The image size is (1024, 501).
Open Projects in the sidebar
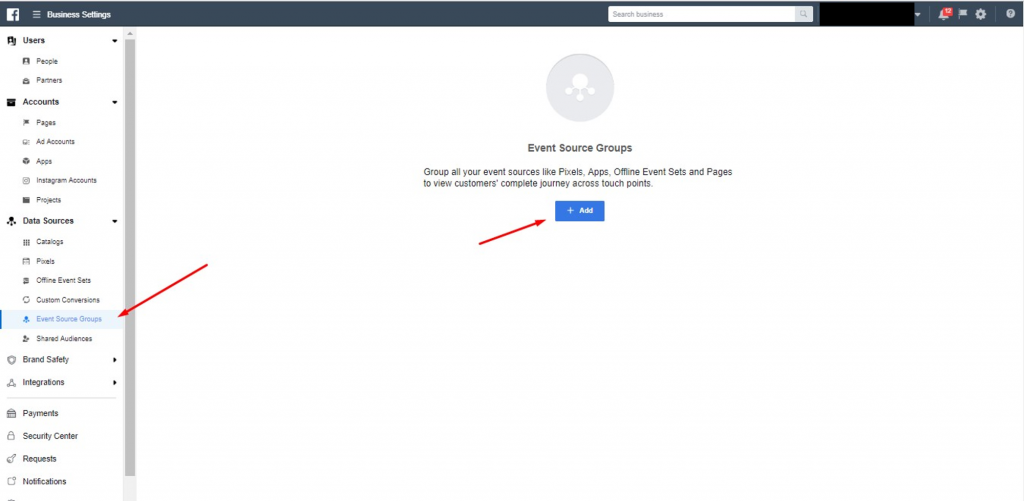49,200
